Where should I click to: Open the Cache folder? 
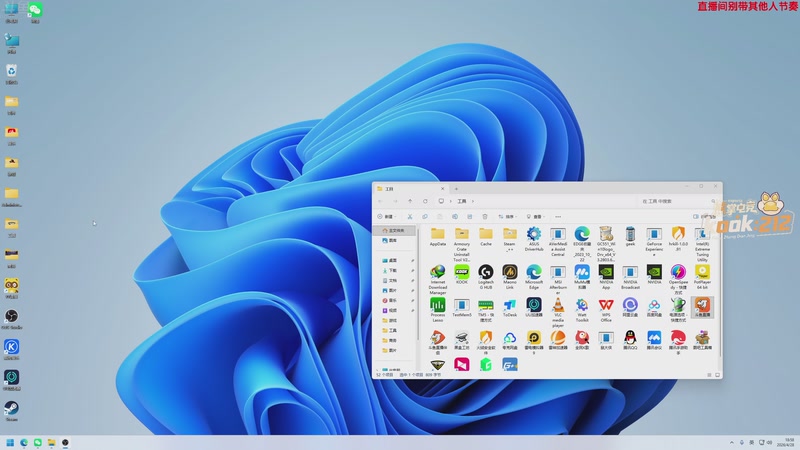coord(486,237)
